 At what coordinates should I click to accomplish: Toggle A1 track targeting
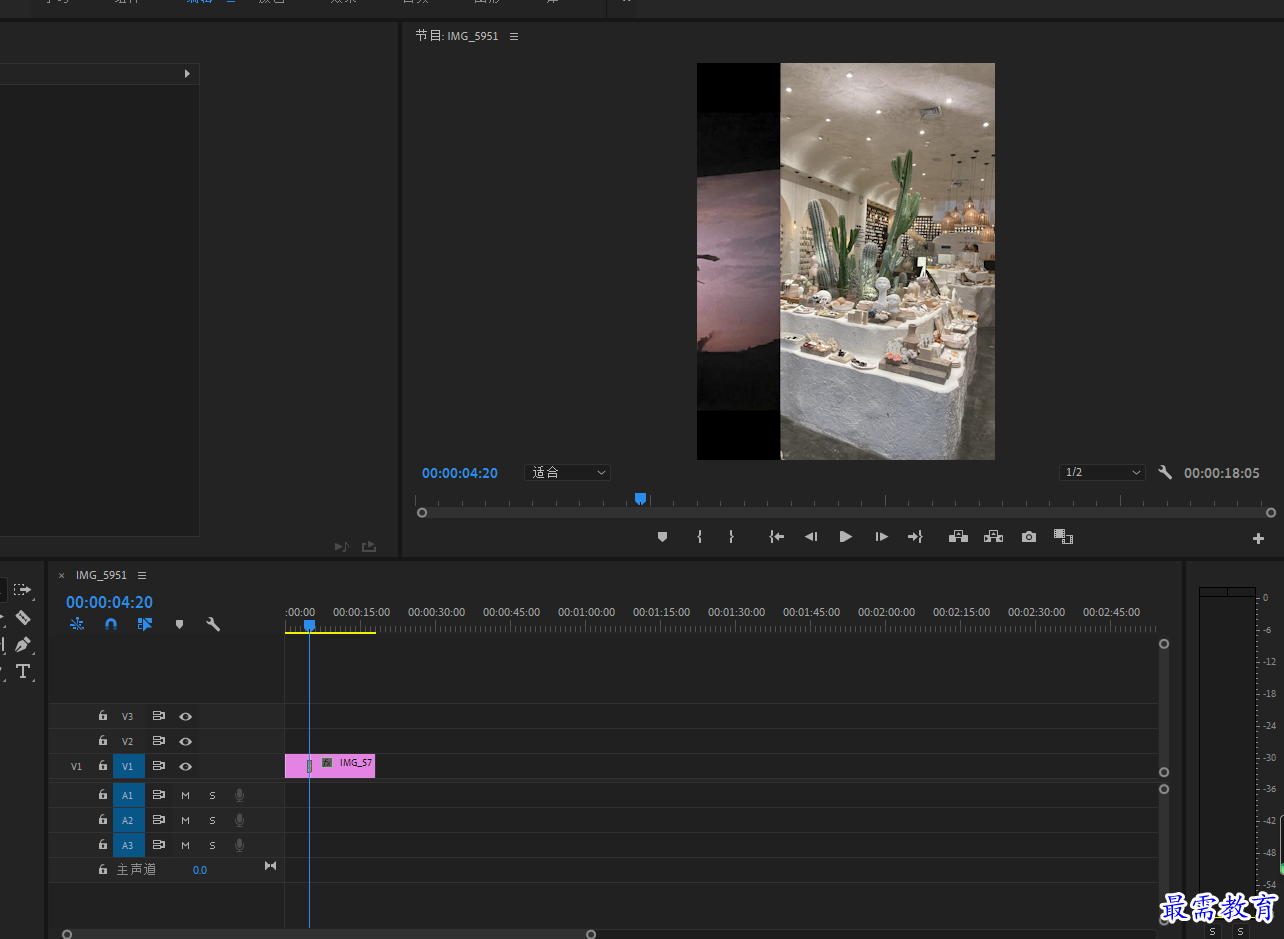pos(128,795)
